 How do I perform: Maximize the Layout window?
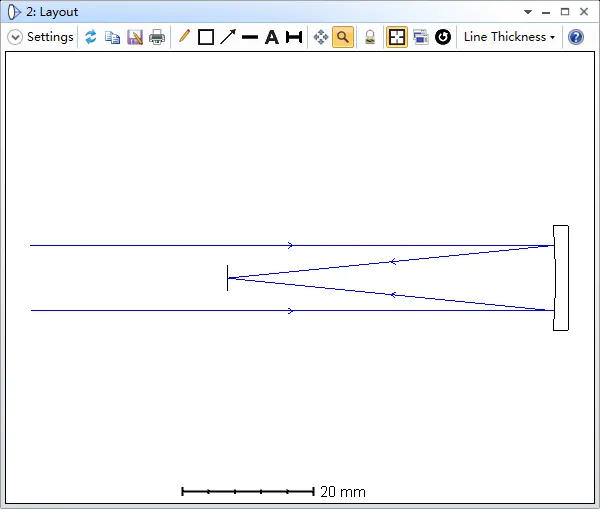565,12
